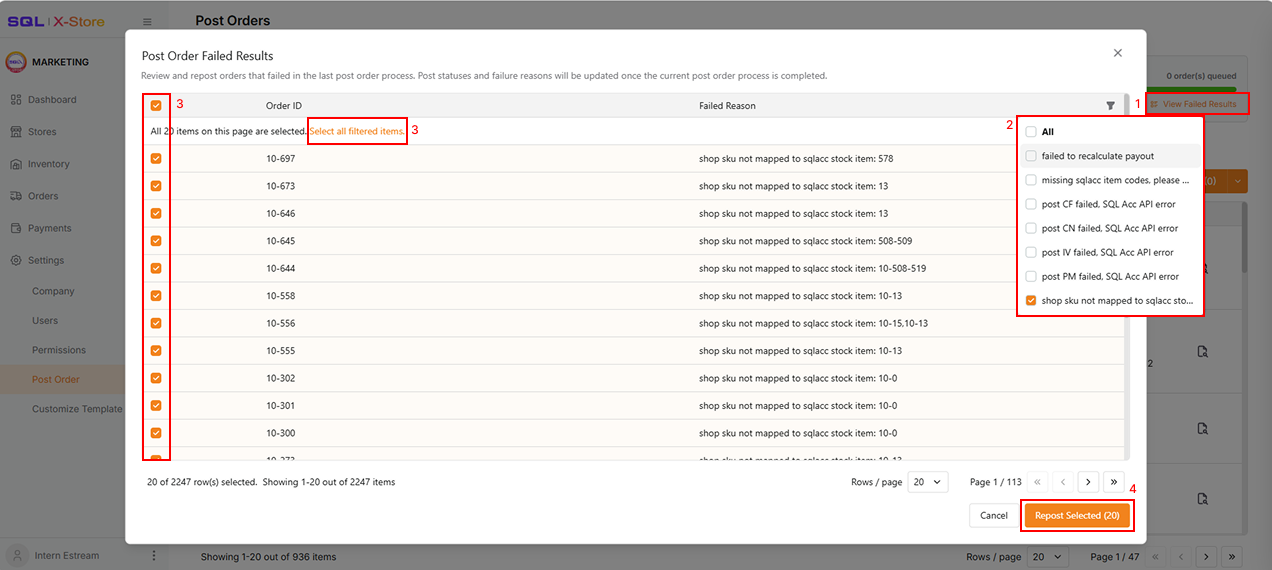
Task: Open Stores from the sidebar
Action: click(42, 132)
